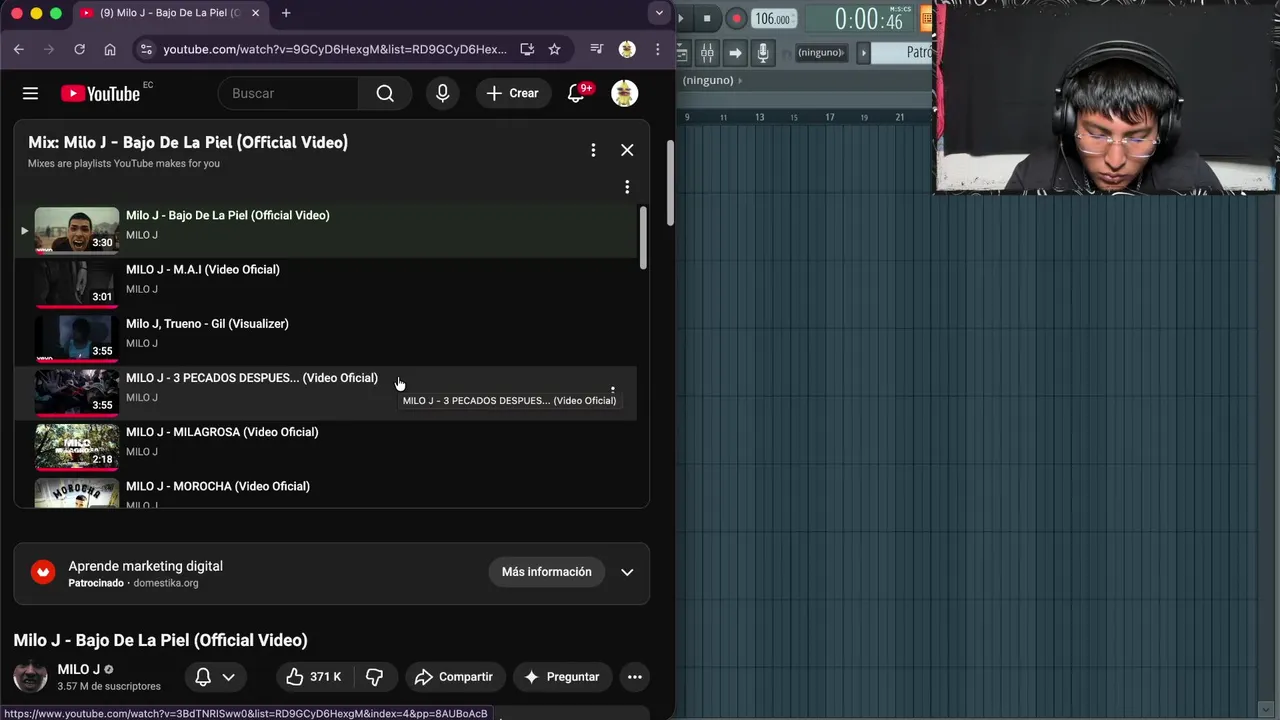
Task: Click the search magnifier button on YouTube
Action: pos(385,93)
